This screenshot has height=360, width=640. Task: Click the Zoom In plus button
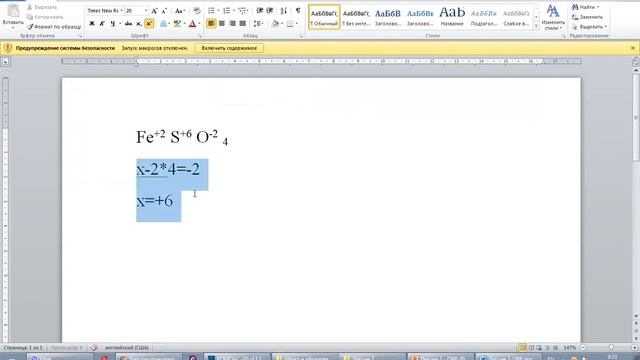[634, 348]
